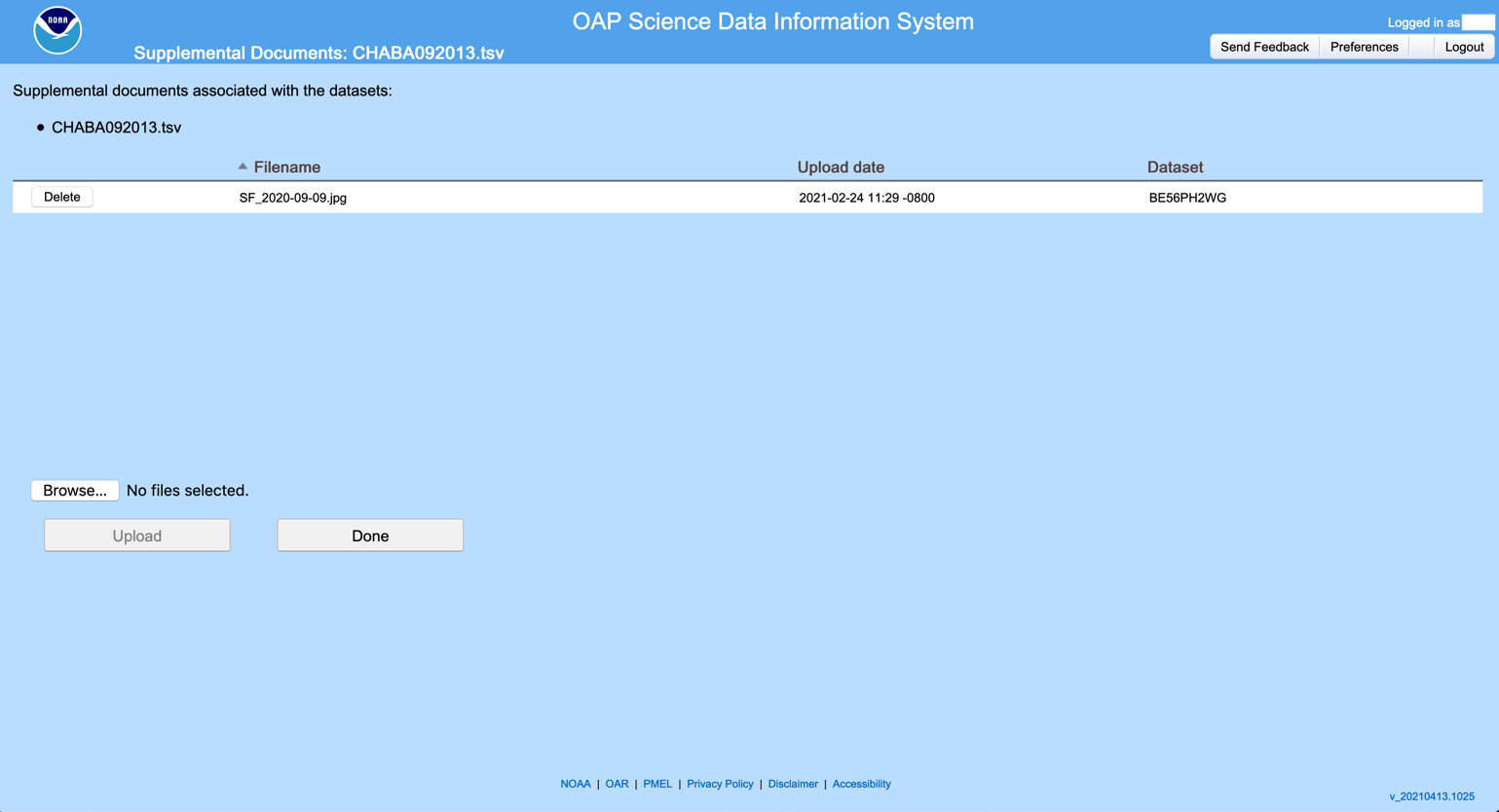The image size is (1499, 812).
Task: Open the NOAA footer link
Action: pos(576,784)
